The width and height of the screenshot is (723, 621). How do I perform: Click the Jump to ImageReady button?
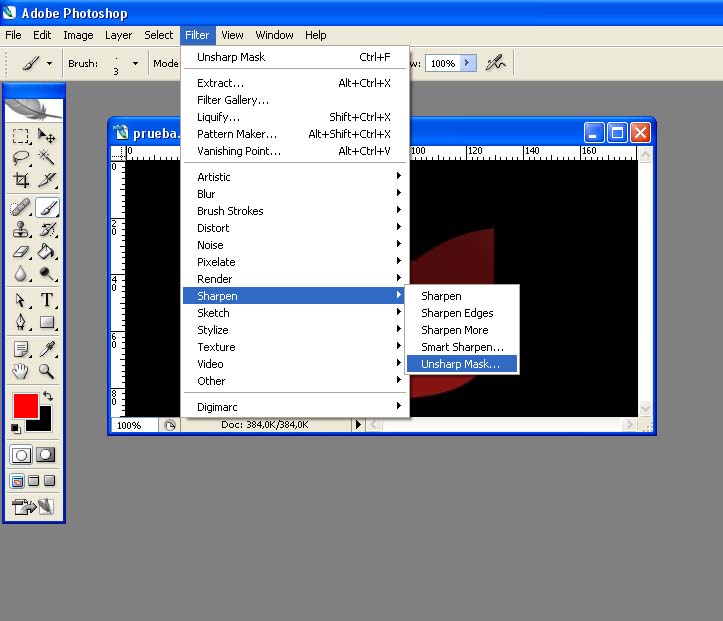click(x=33, y=506)
